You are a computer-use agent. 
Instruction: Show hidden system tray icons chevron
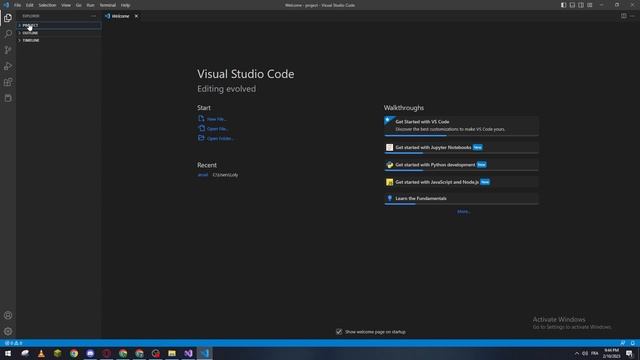577,353
